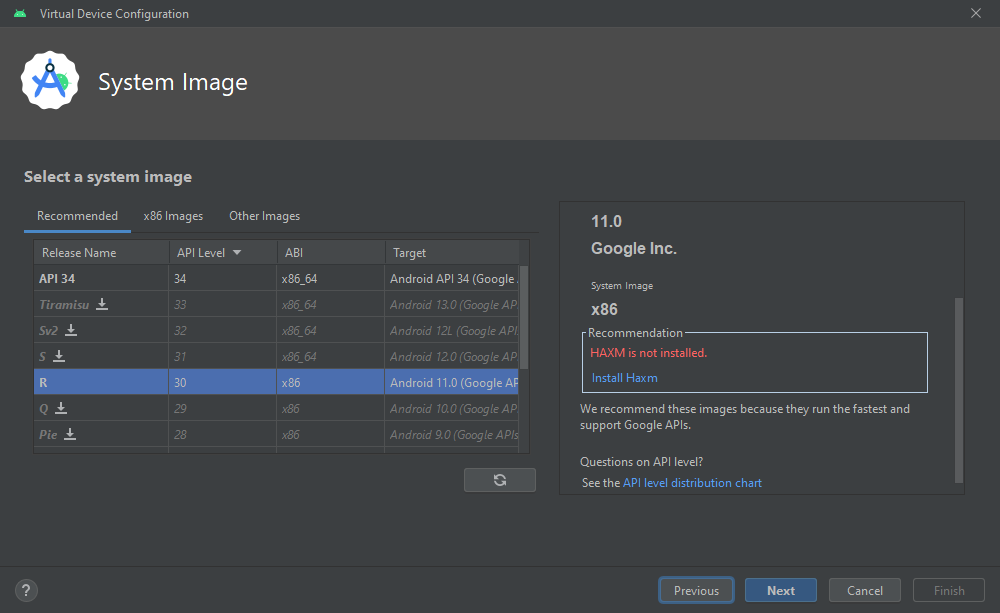Click the API level 32 cell

click(x=223, y=330)
